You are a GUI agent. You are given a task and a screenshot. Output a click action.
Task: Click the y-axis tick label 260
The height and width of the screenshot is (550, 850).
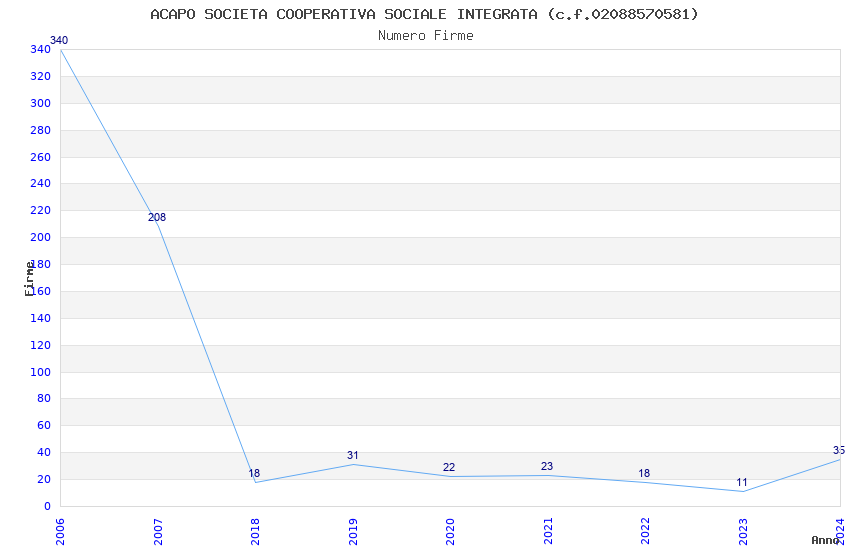coord(41,157)
